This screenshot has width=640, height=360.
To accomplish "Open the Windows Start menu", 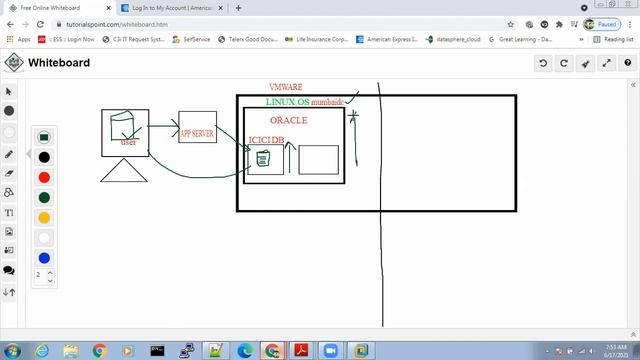I will tap(11, 351).
